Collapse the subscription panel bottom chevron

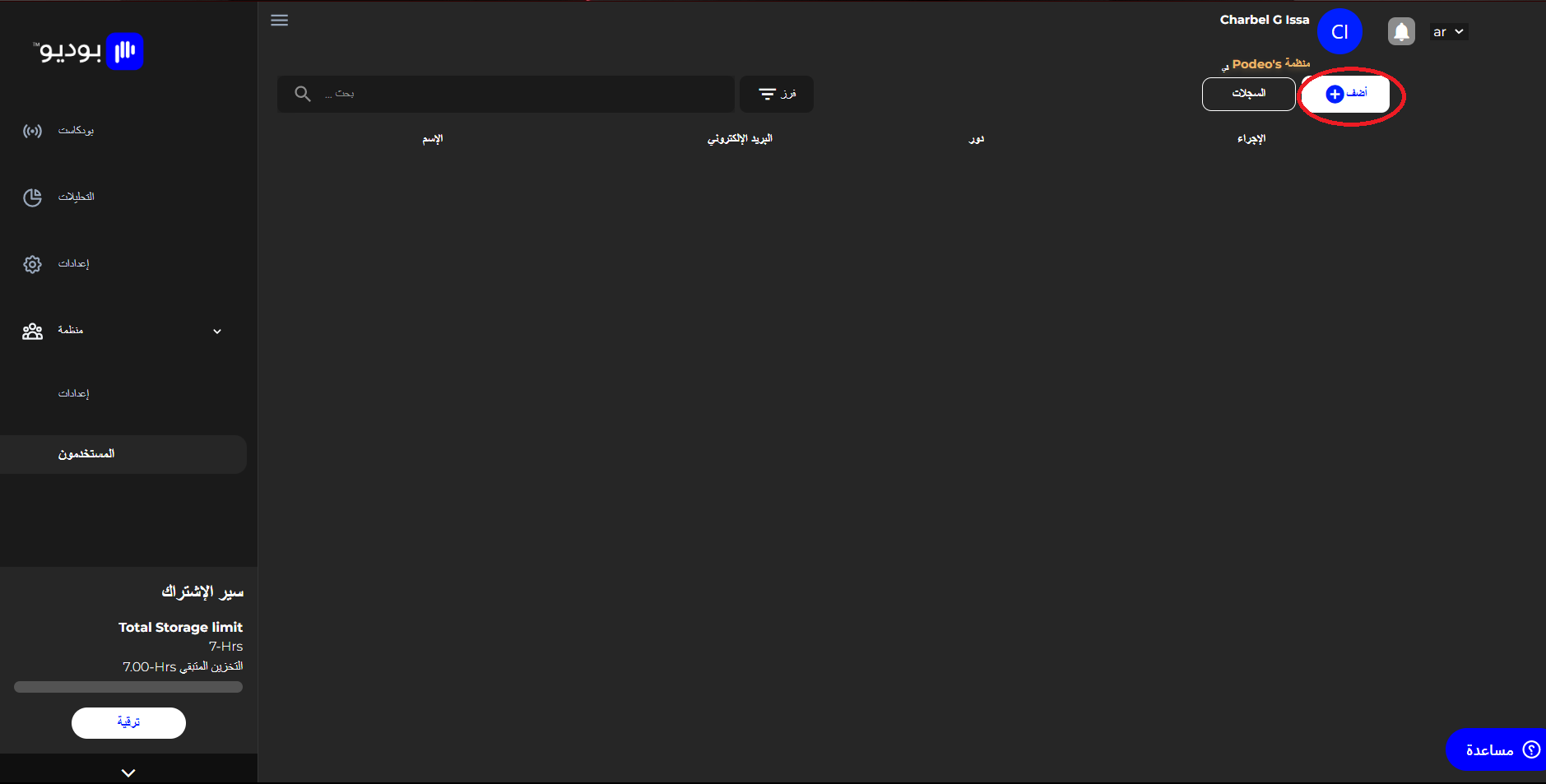coord(128,772)
